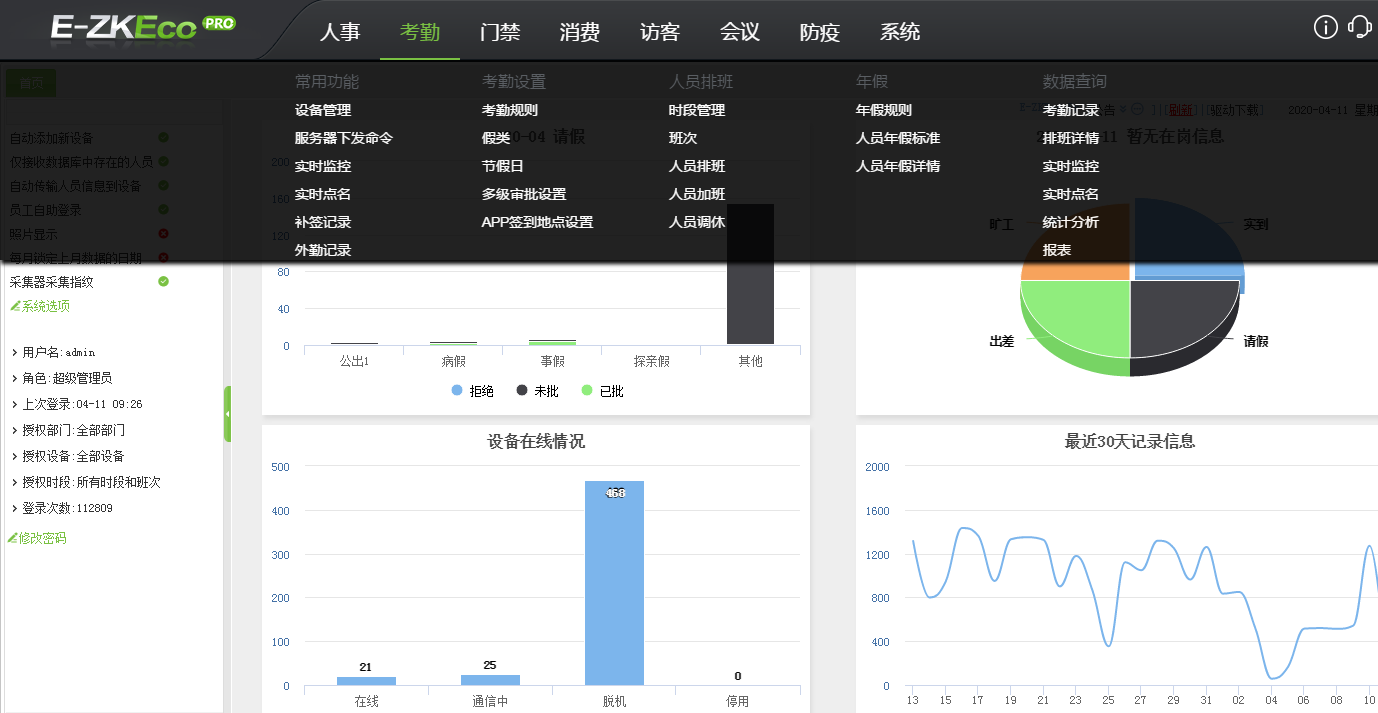Expand the 用户名:admin row
1378x713 pixels.
point(54,352)
